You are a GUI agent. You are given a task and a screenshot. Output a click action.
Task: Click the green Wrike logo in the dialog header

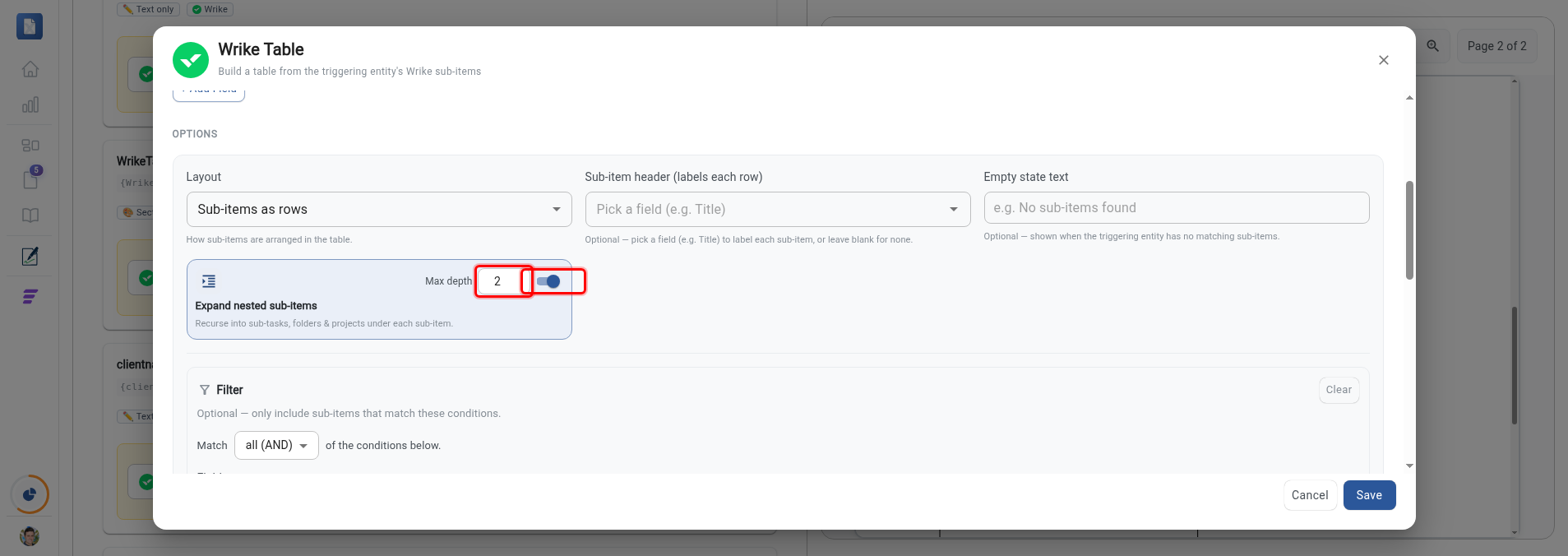pos(191,60)
